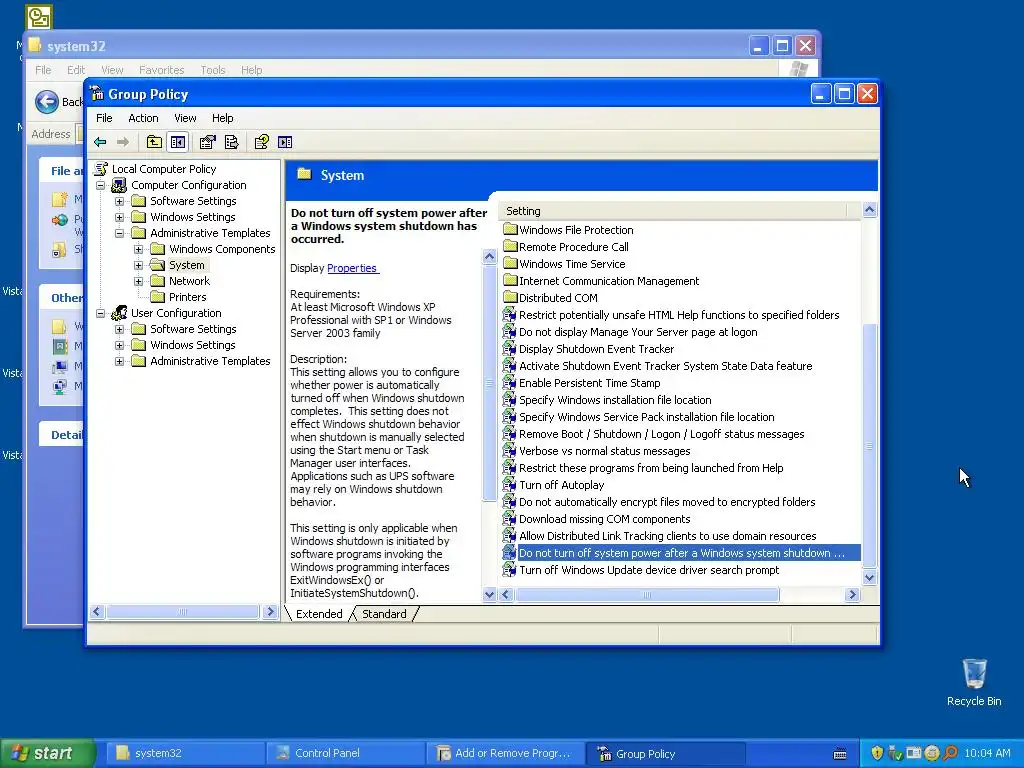Open the Help menu in Group Policy
This screenshot has width=1024, height=768.
(222, 118)
